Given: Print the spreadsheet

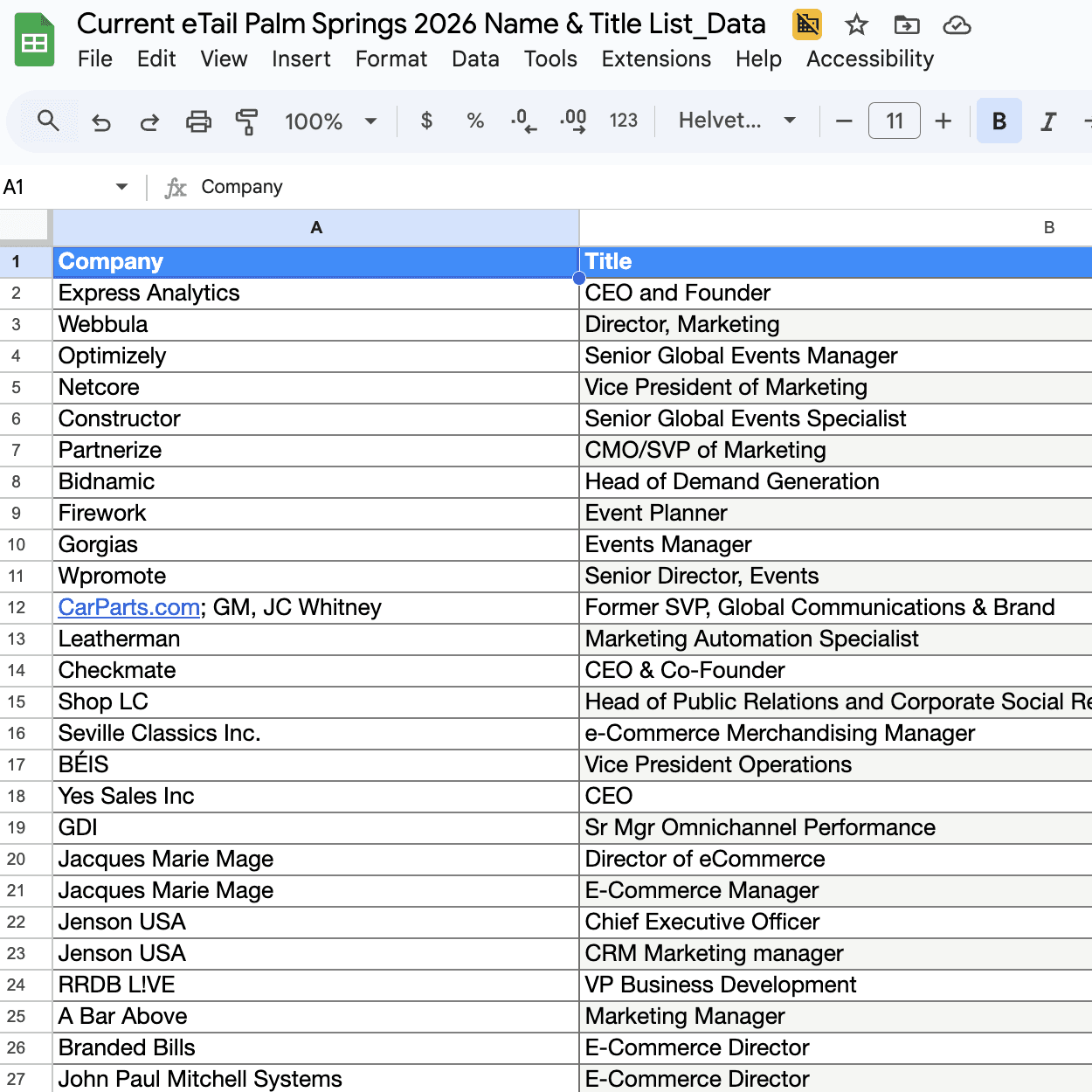Looking at the screenshot, I should coord(199,121).
